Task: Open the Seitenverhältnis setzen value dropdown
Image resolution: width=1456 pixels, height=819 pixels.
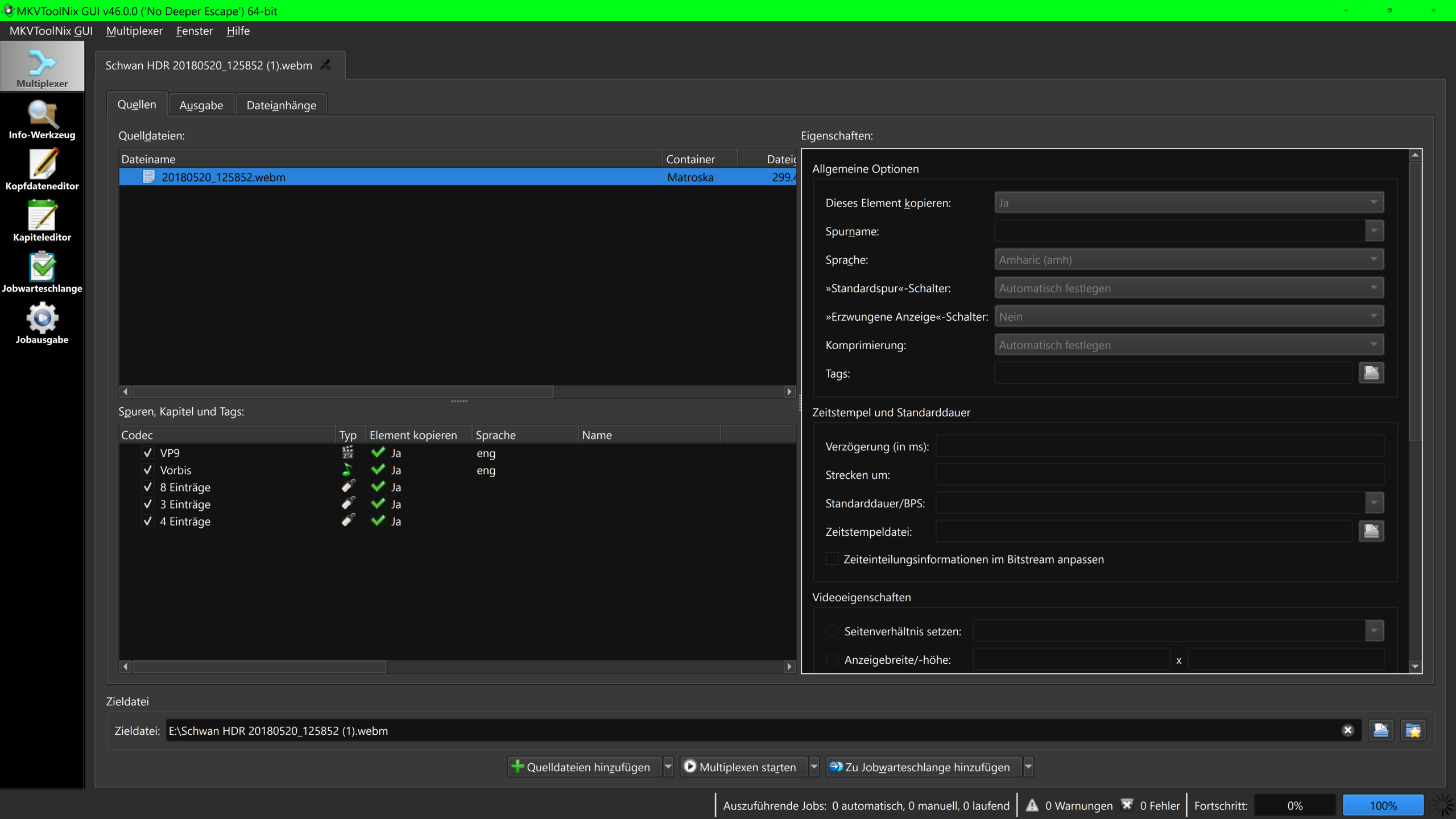Action: [1374, 631]
